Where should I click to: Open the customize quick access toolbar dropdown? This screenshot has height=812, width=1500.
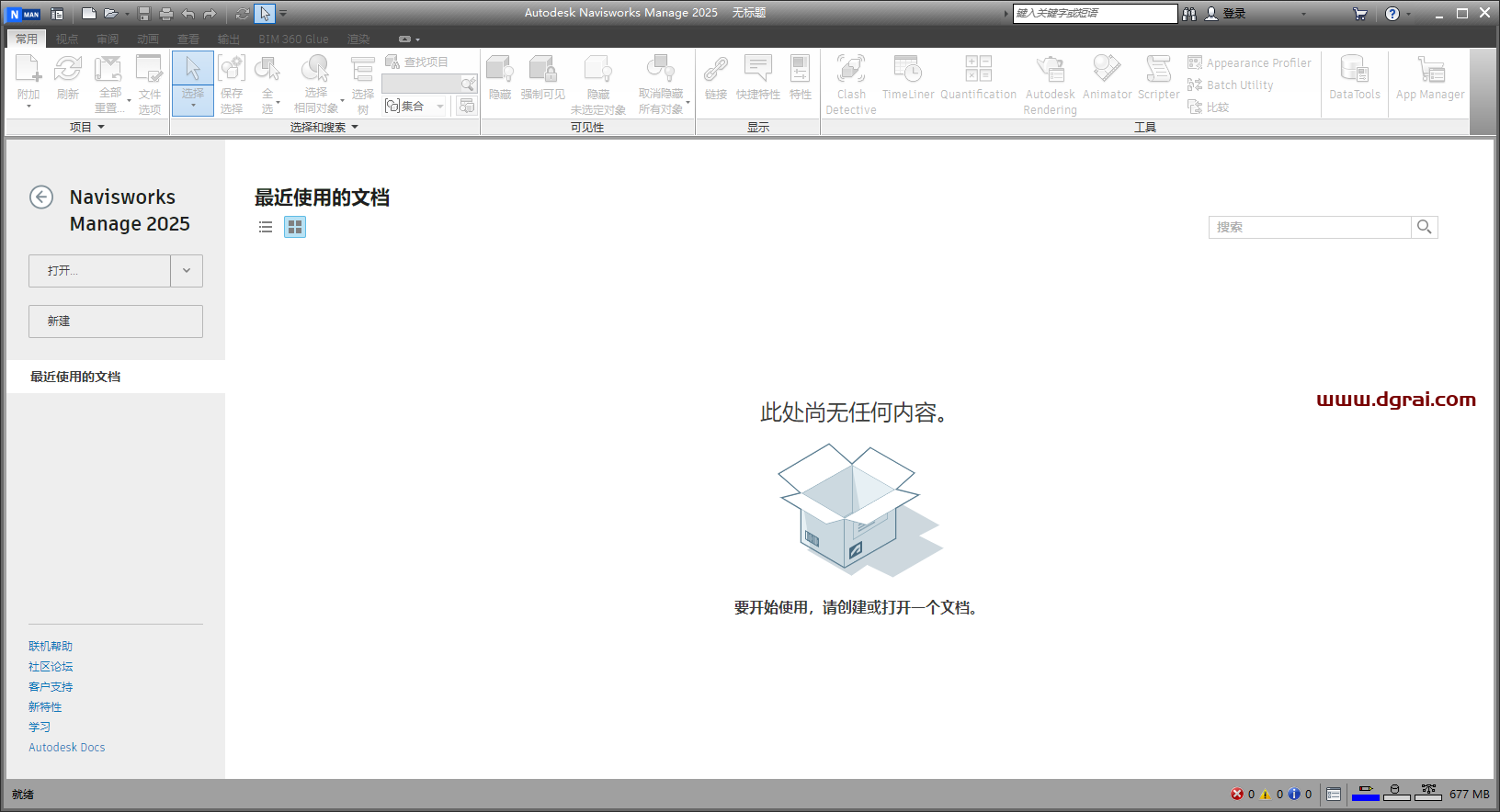[x=283, y=14]
